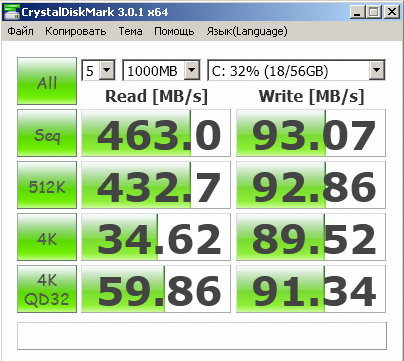Screen dimensions: 404x361
Task: Open the Язык(Language) menu
Action: [247, 31]
